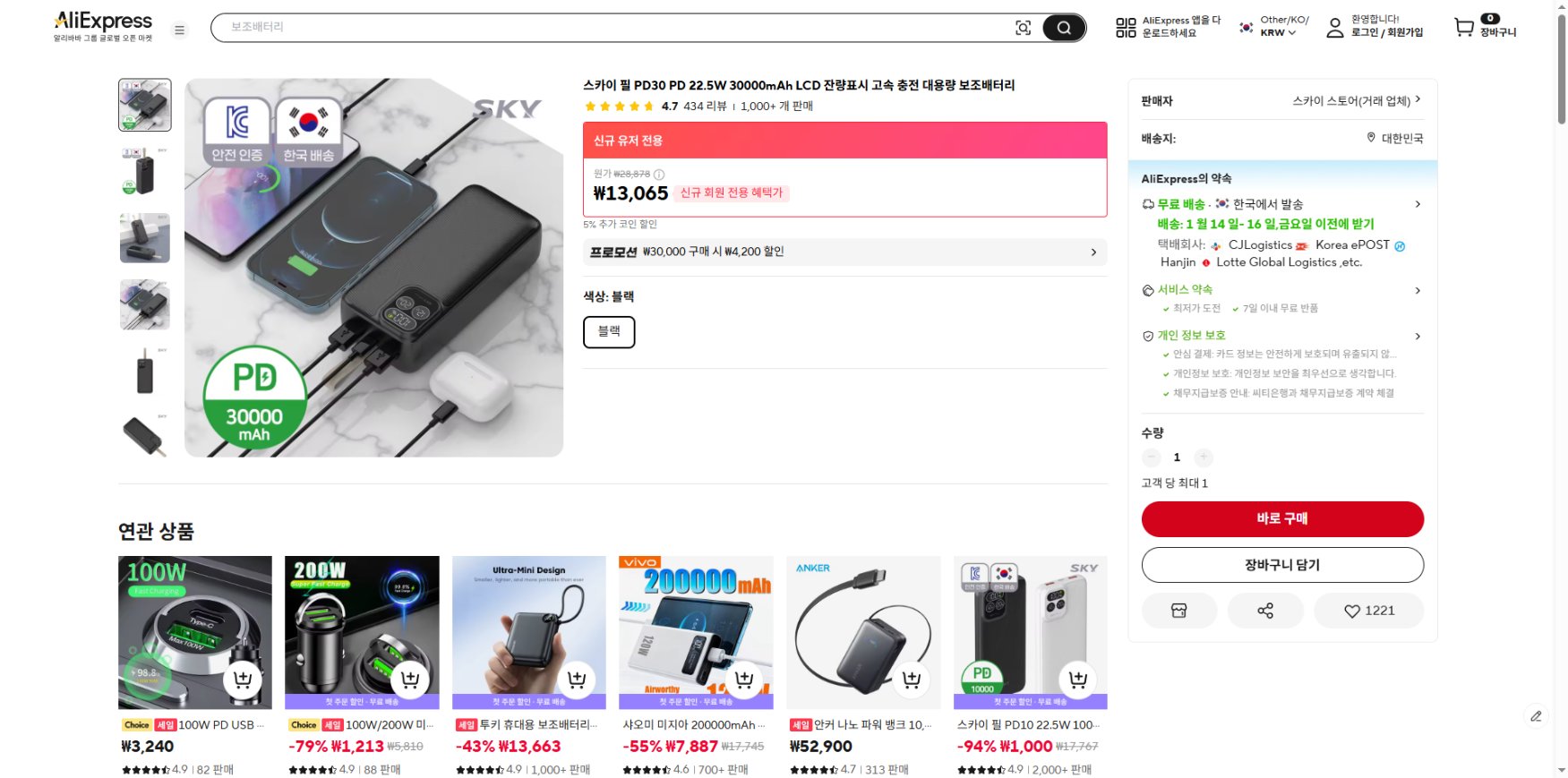Screen dimensions: 1568x778
Task: Increase quantity with plus button
Action: 1204,457
